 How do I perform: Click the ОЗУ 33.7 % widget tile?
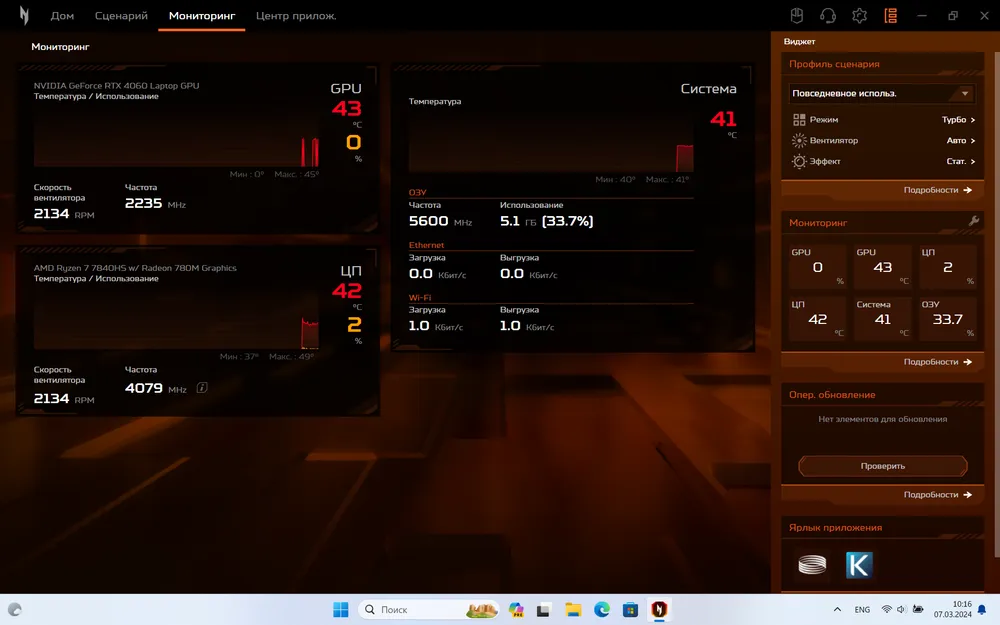947,318
